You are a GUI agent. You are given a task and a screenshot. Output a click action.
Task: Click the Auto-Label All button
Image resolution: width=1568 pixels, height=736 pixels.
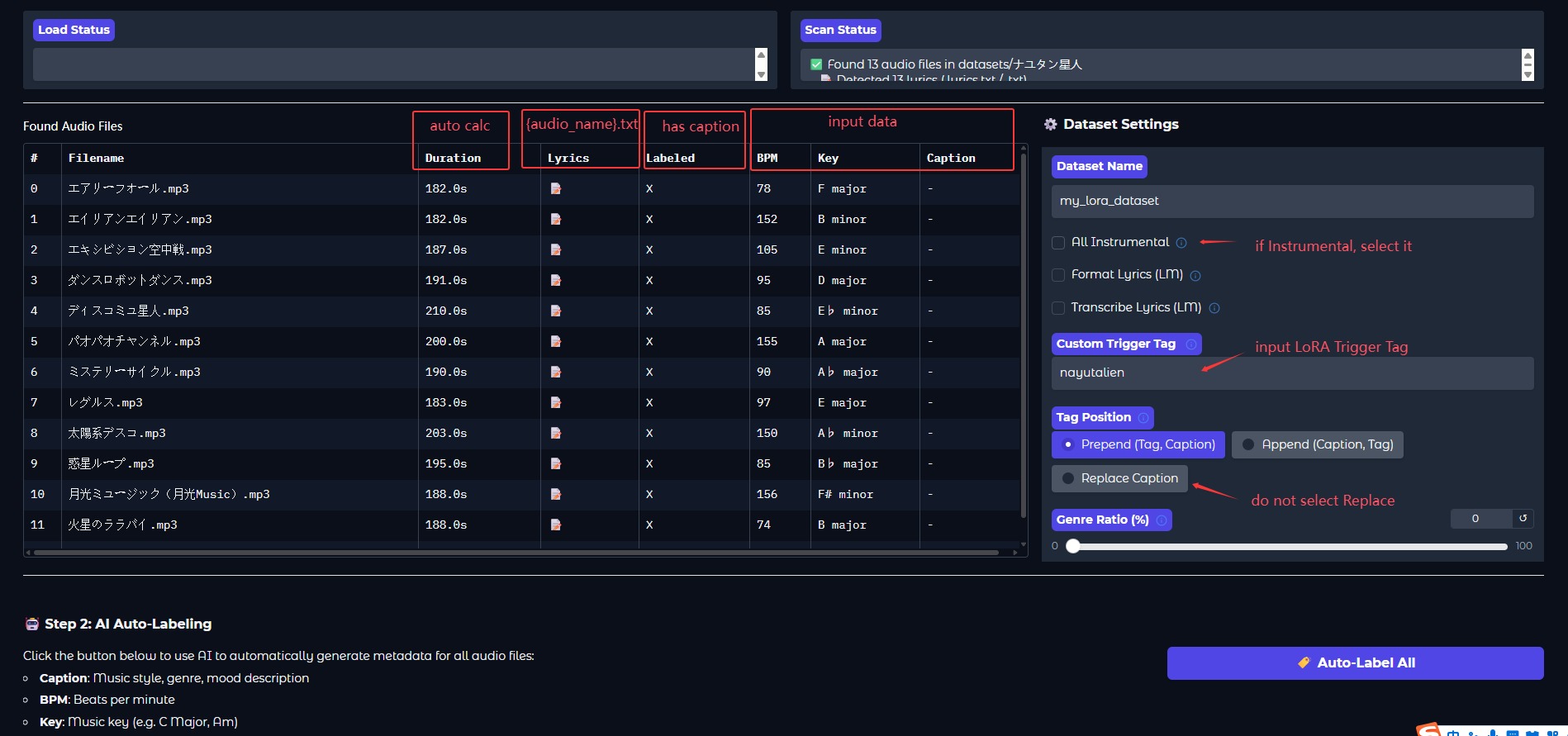click(1355, 663)
